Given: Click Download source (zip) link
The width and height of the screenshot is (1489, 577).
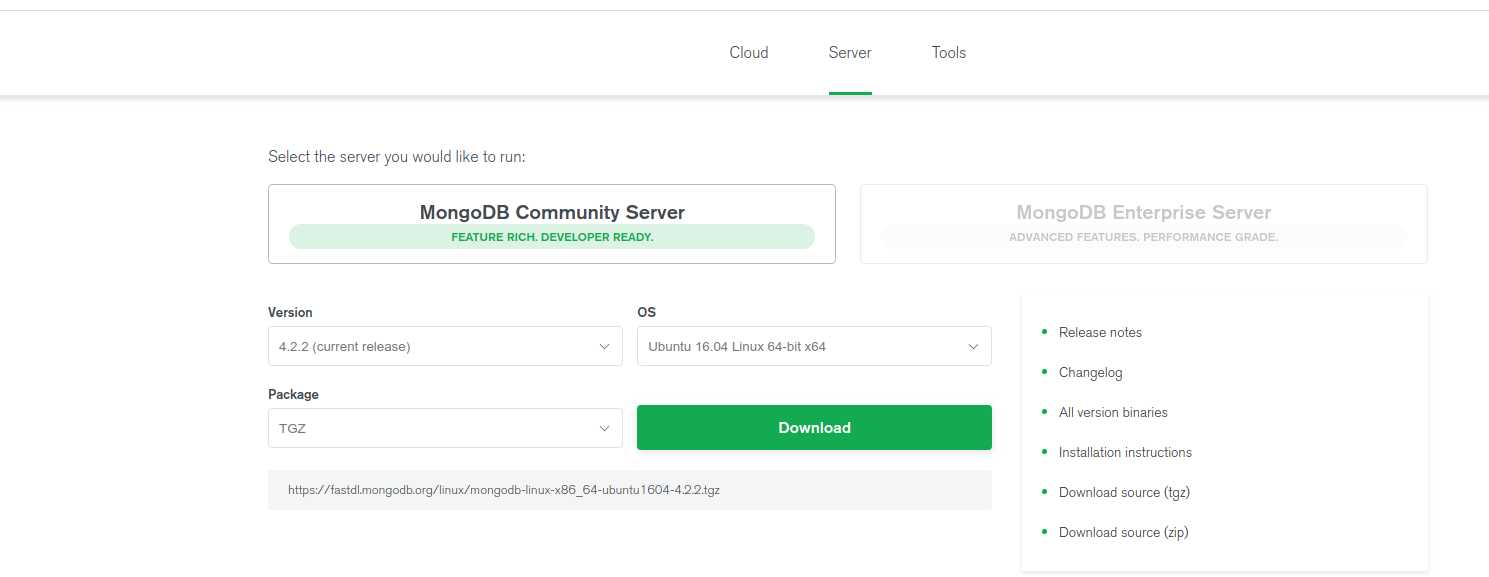Looking at the screenshot, I should [1124, 532].
